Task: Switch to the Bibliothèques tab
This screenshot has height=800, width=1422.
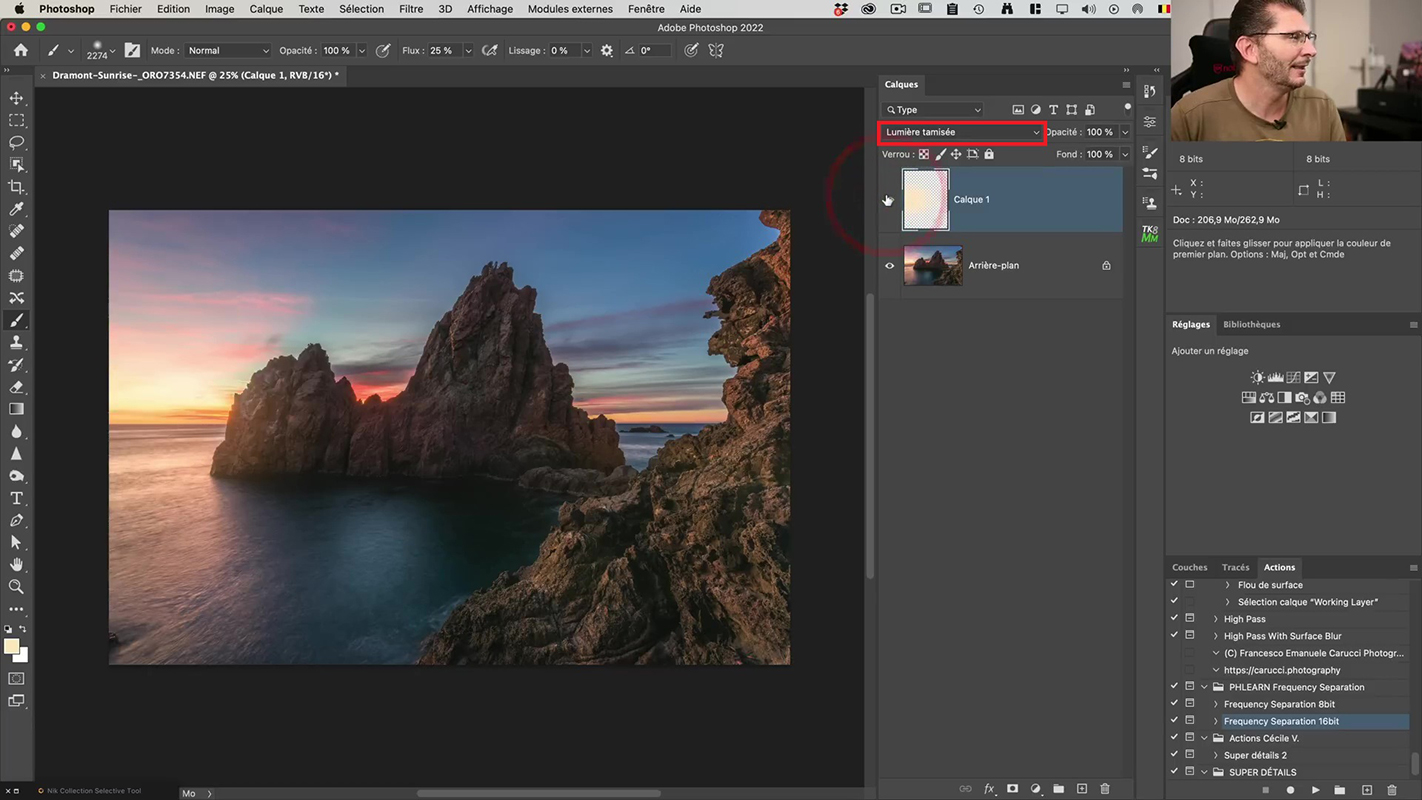Action: pos(1251,324)
